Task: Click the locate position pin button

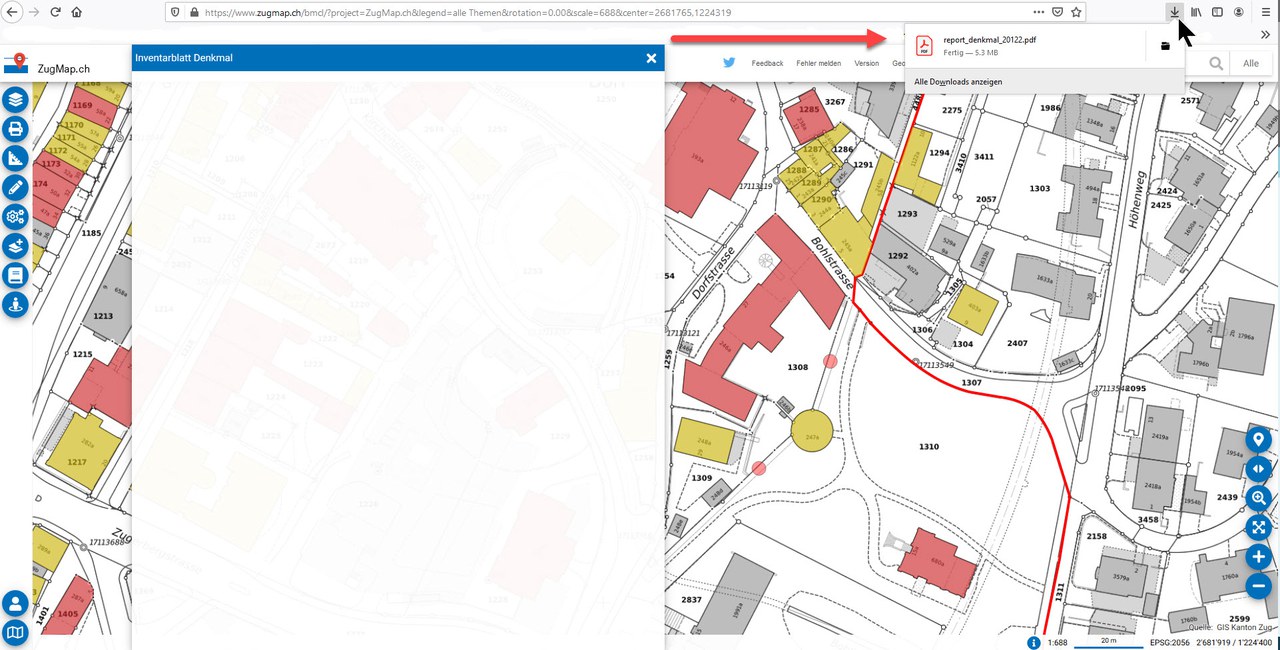Action: pyautogui.click(x=1258, y=440)
